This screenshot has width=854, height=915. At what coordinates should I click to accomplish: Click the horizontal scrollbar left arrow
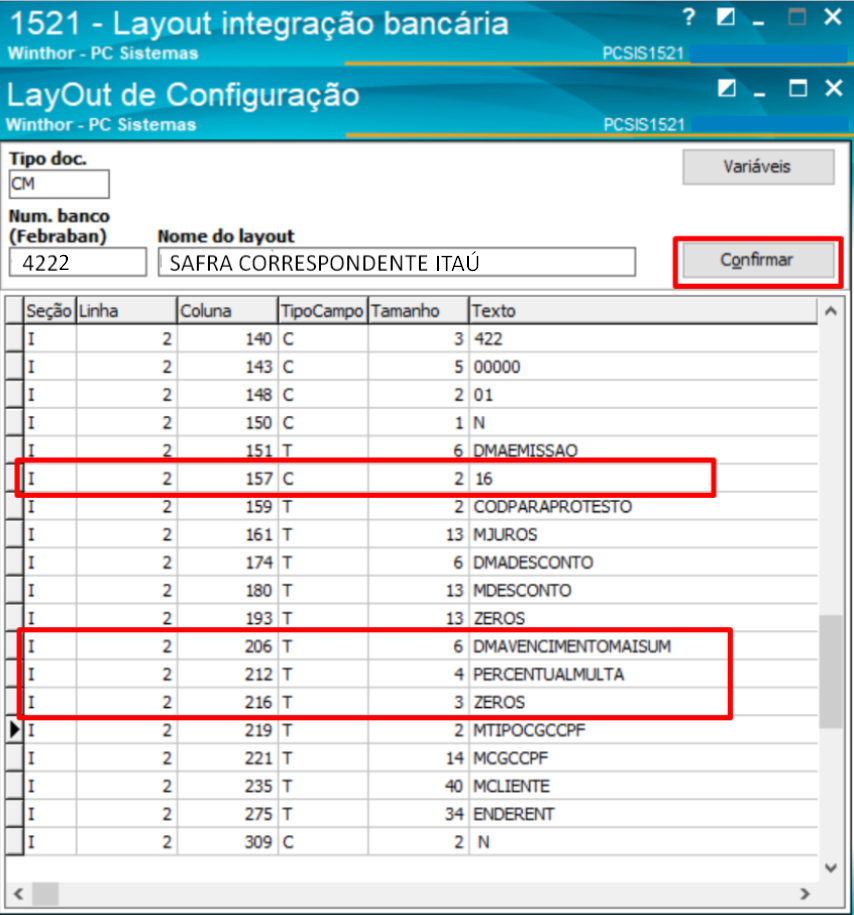coord(19,893)
